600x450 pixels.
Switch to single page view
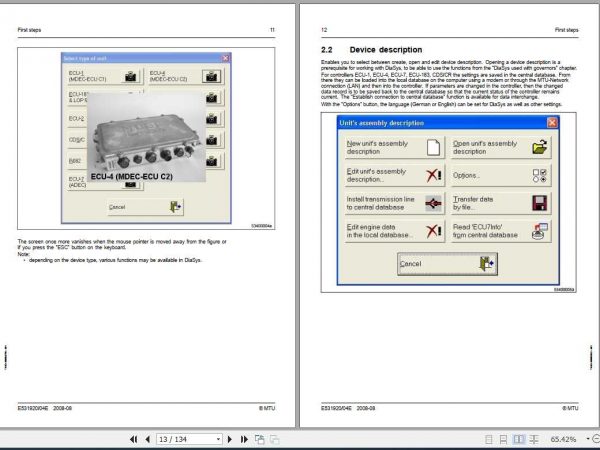click(x=489, y=439)
